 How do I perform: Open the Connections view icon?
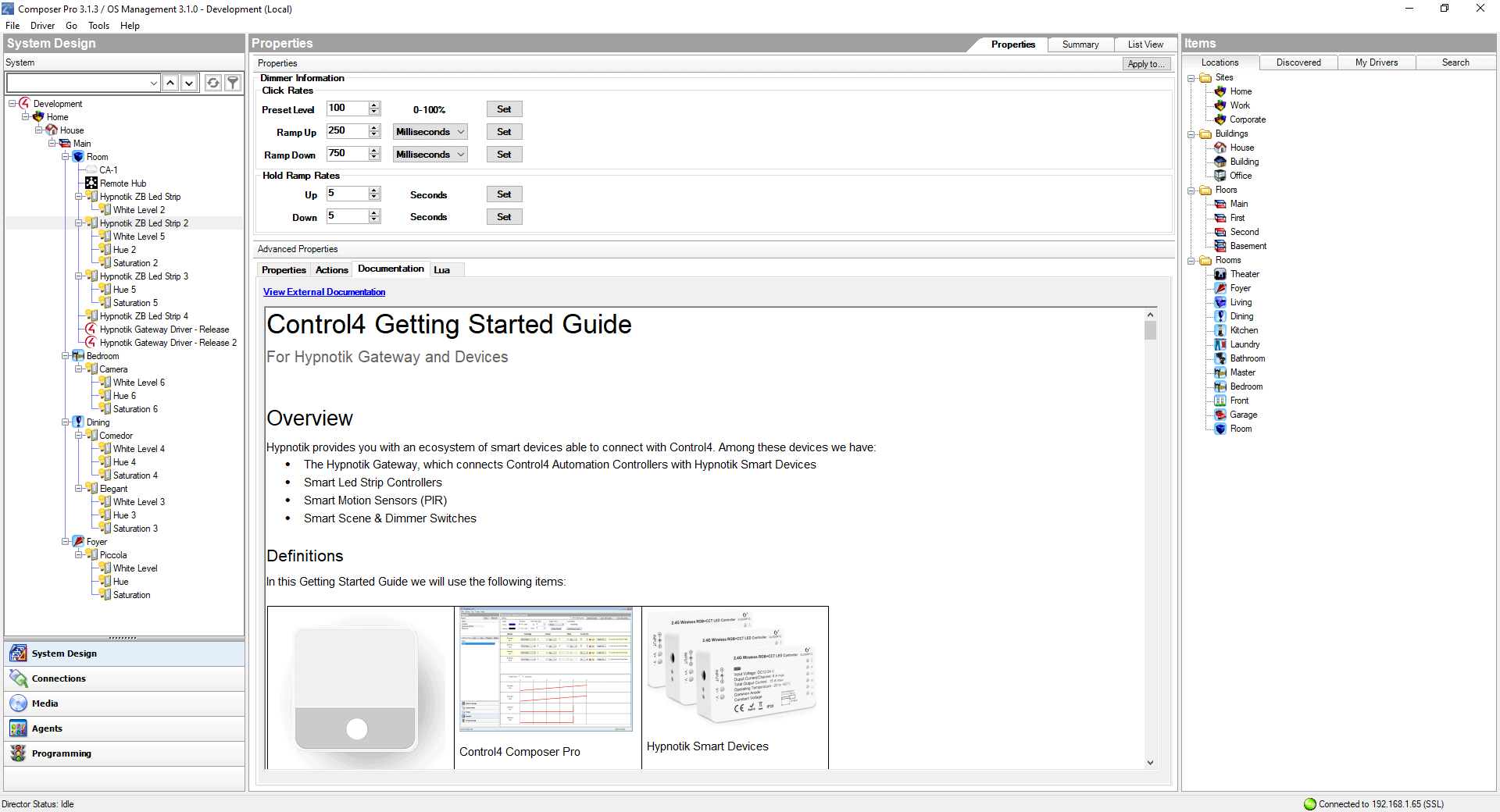[x=18, y=678]
